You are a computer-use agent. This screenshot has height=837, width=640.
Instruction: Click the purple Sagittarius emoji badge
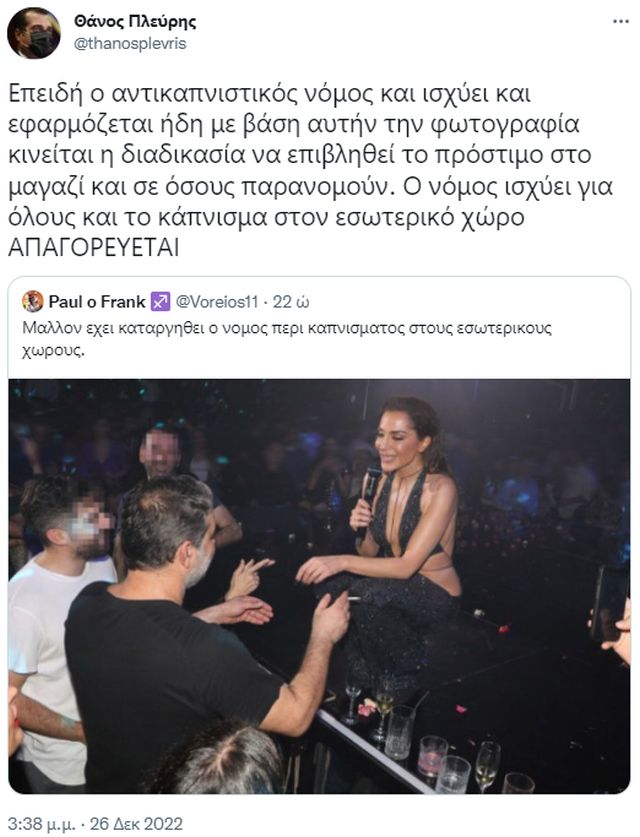tap(160, 302)
